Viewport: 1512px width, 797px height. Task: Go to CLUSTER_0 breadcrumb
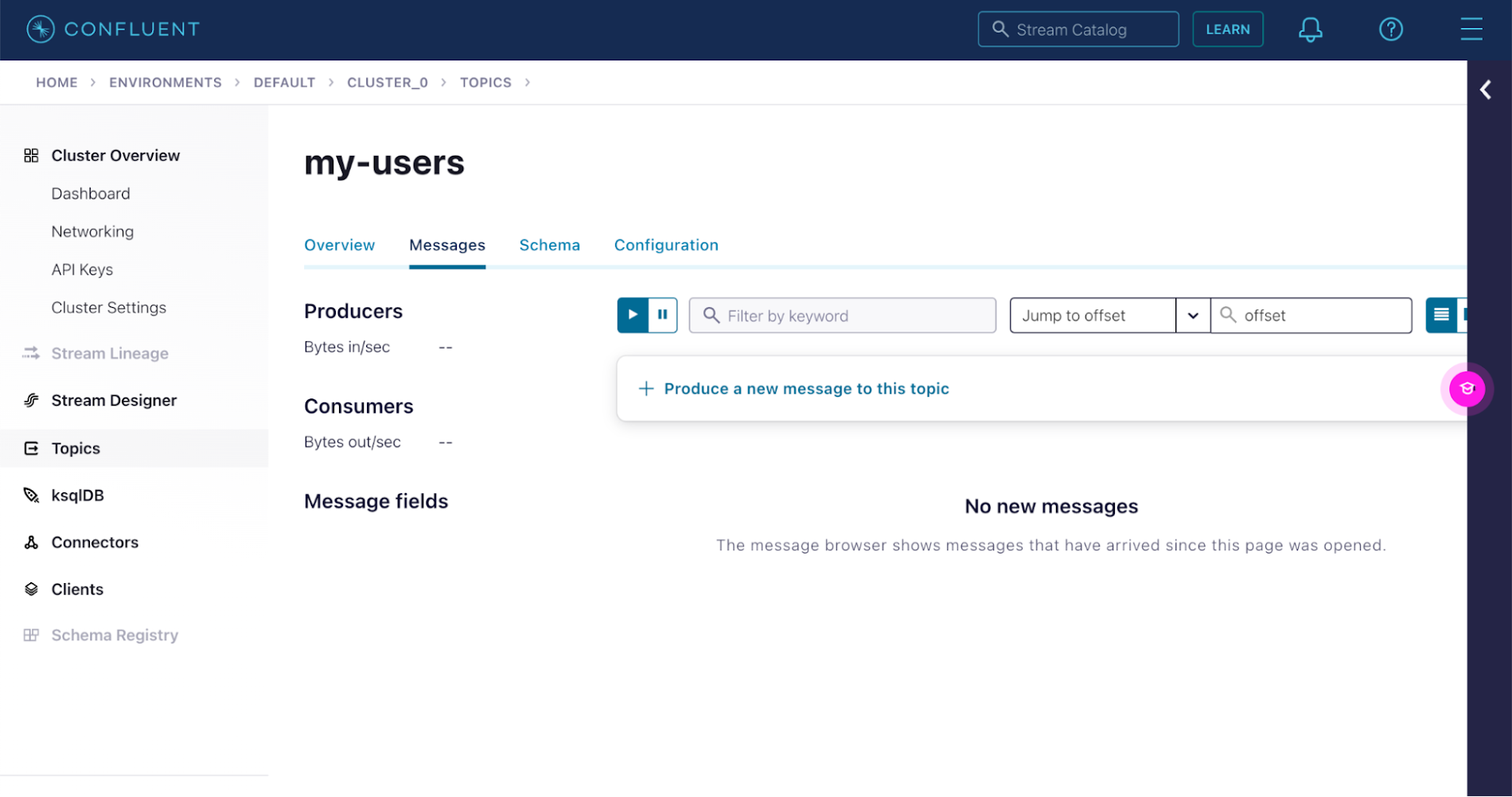pos(388,83)
